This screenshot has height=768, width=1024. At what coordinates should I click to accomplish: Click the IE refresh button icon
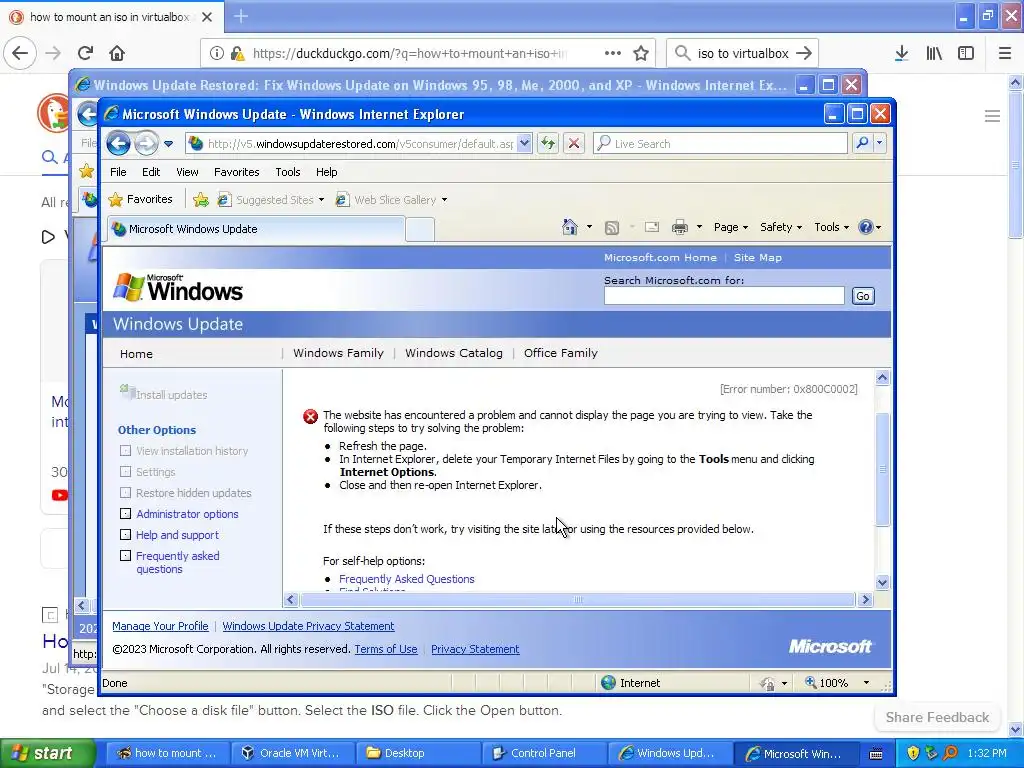(x=548, y=143)
